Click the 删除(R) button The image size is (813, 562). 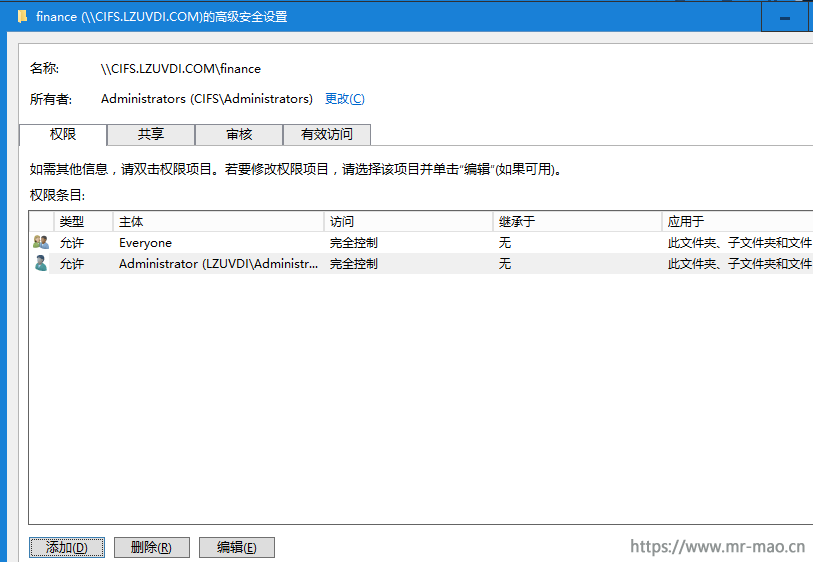point(151,547)
